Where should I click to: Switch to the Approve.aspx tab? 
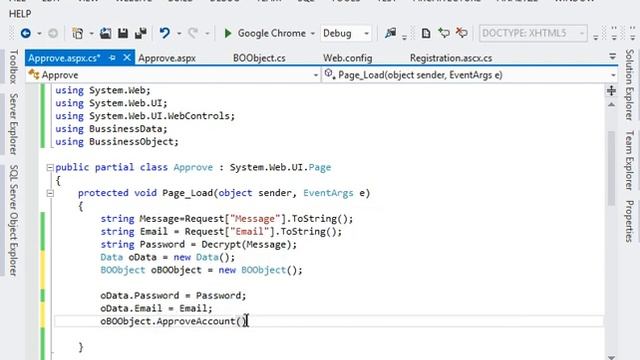pos(167,58)
